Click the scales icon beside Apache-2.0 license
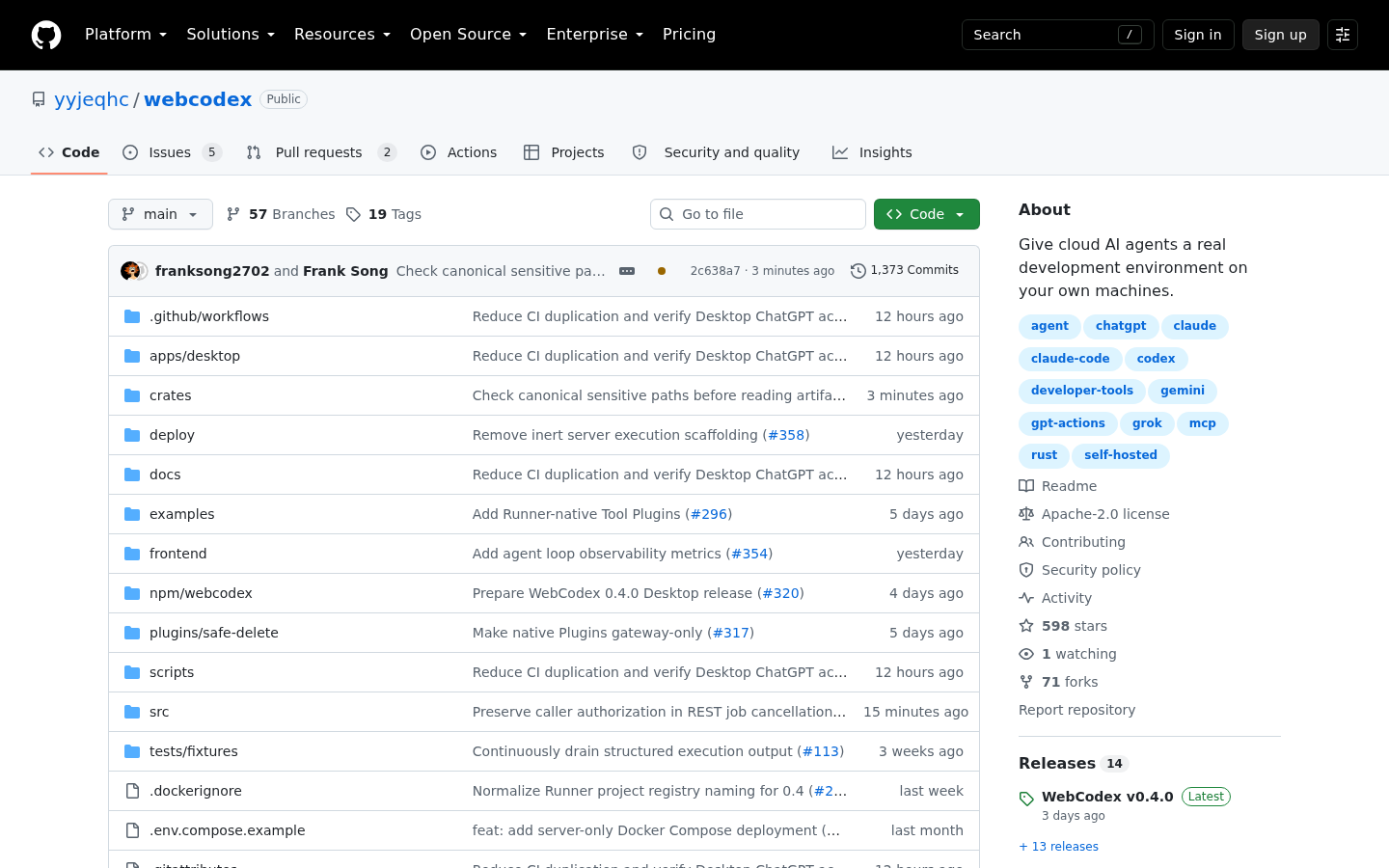 coord(1026,514)
